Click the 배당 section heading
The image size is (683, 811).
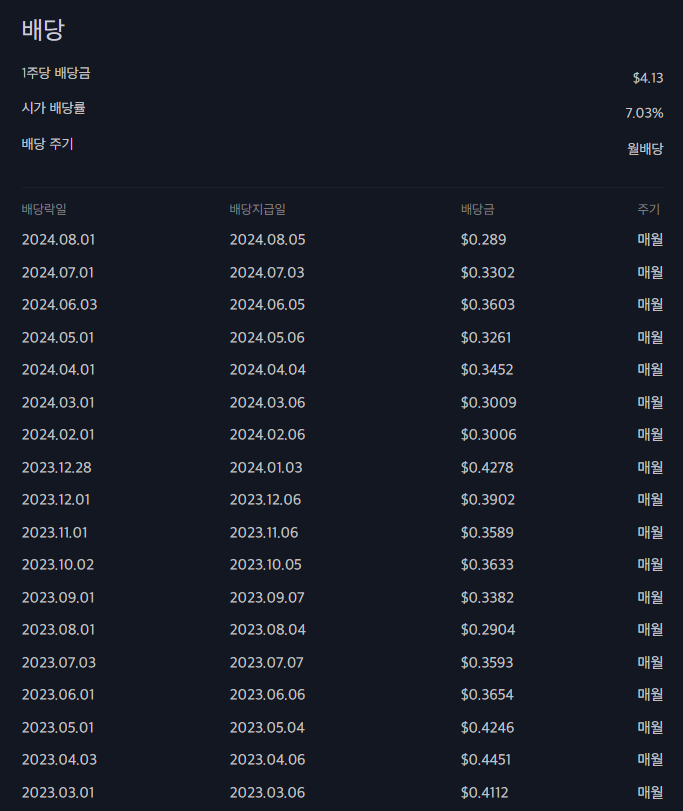pos(43,29)
